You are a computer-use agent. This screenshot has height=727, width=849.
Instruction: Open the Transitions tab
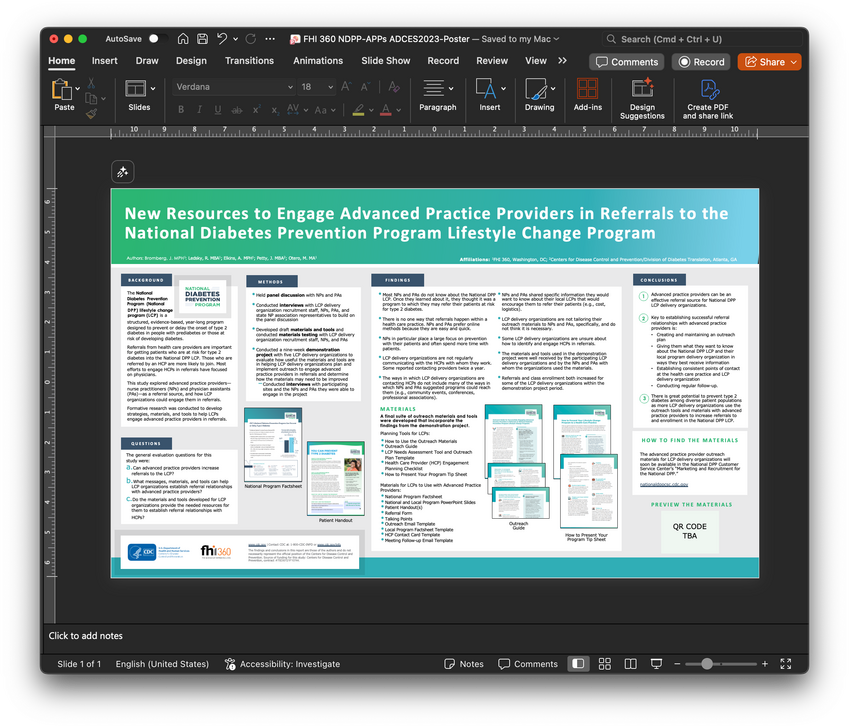click(x=249, y=61)
